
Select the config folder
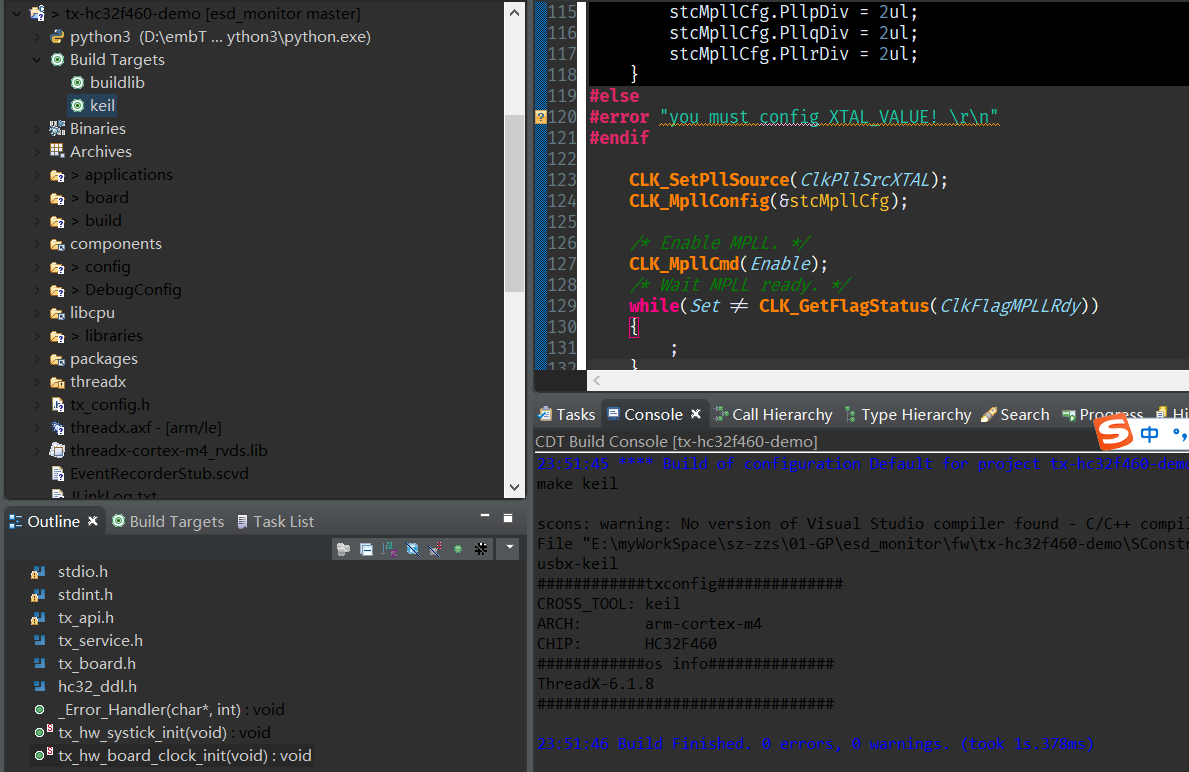click(x=108, y=267)
